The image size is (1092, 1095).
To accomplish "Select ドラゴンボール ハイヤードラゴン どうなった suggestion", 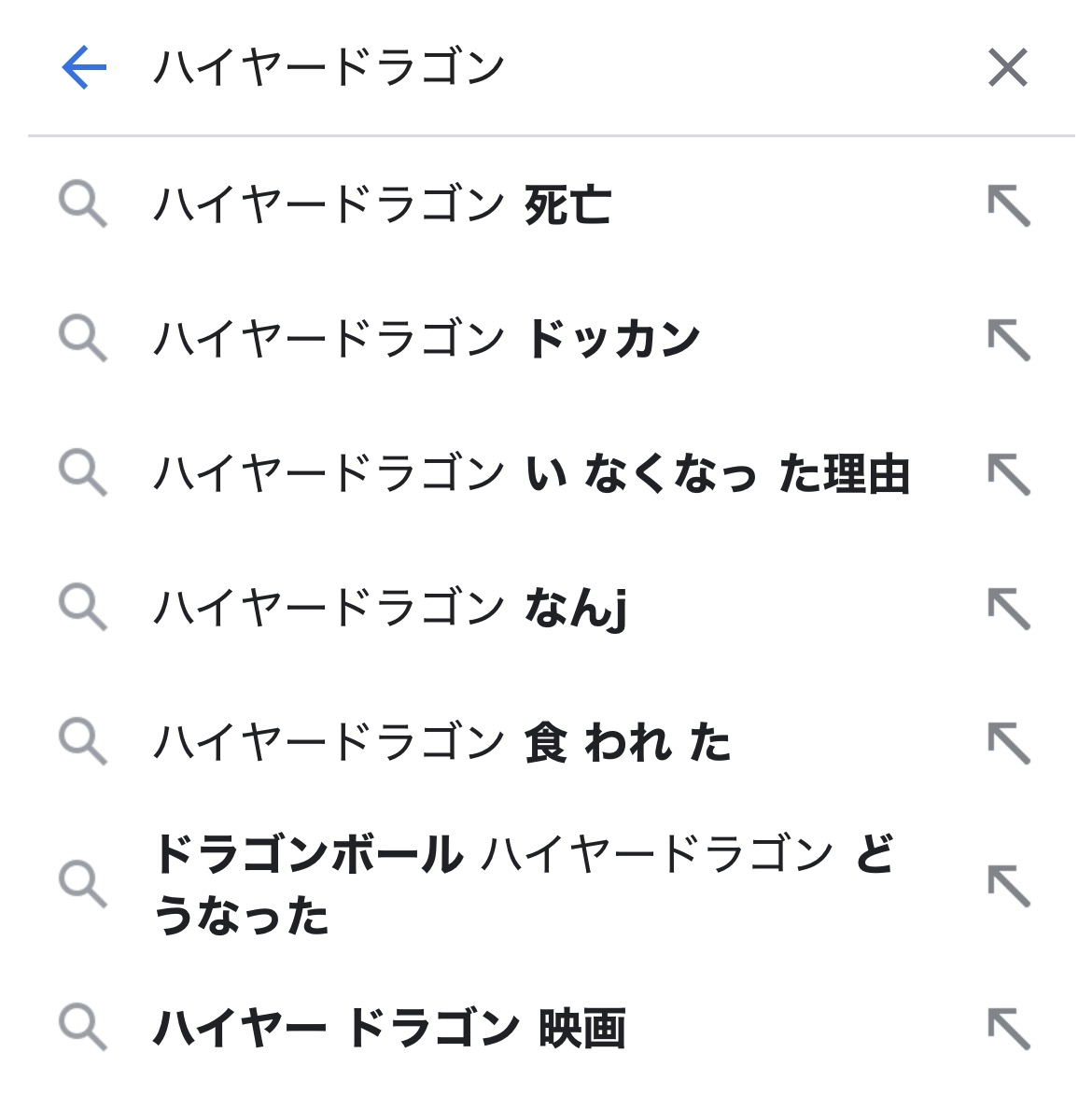I will (523, 883).
